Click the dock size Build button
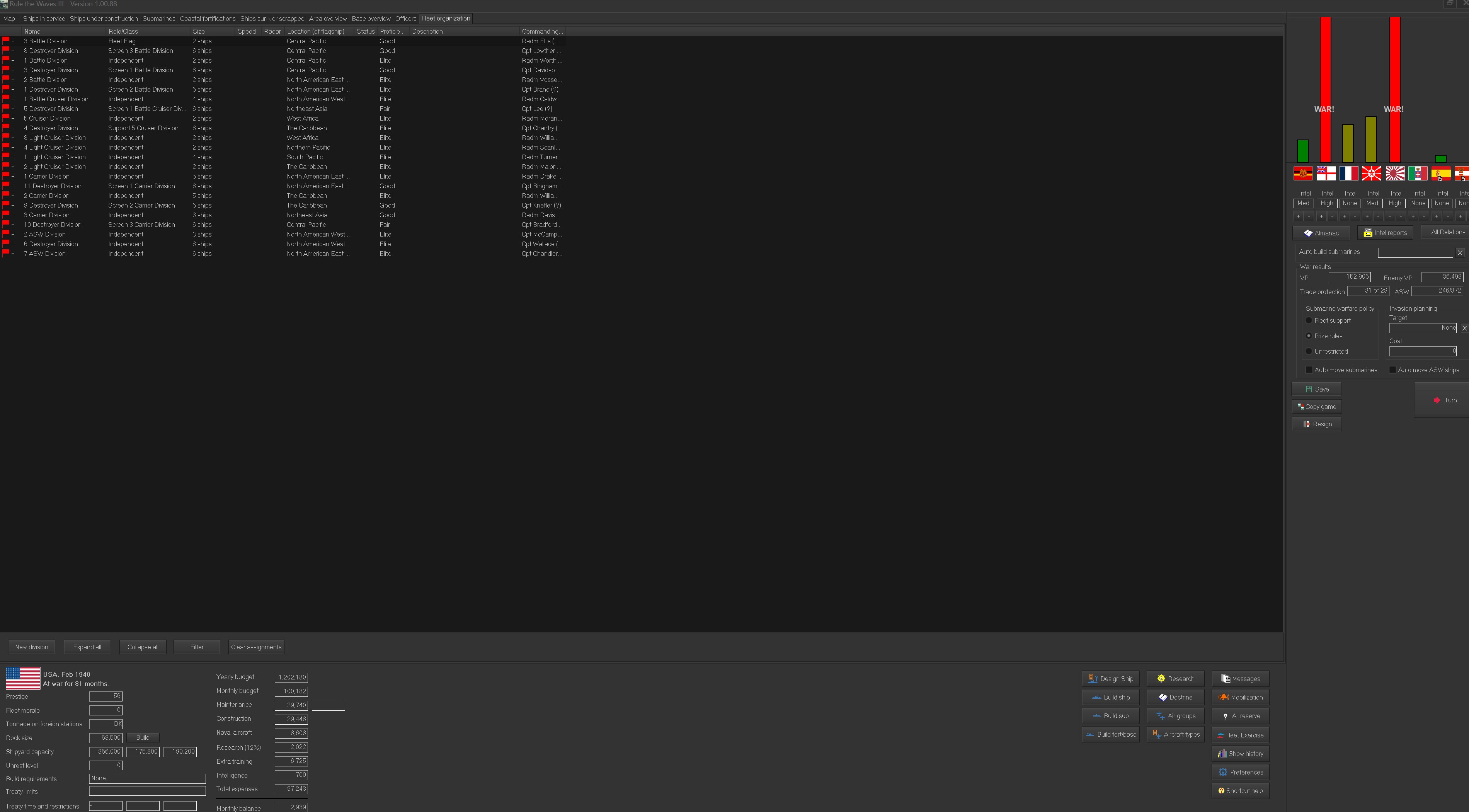The image size is (1469, 812). pyautogui.click(x=143, y=737)
